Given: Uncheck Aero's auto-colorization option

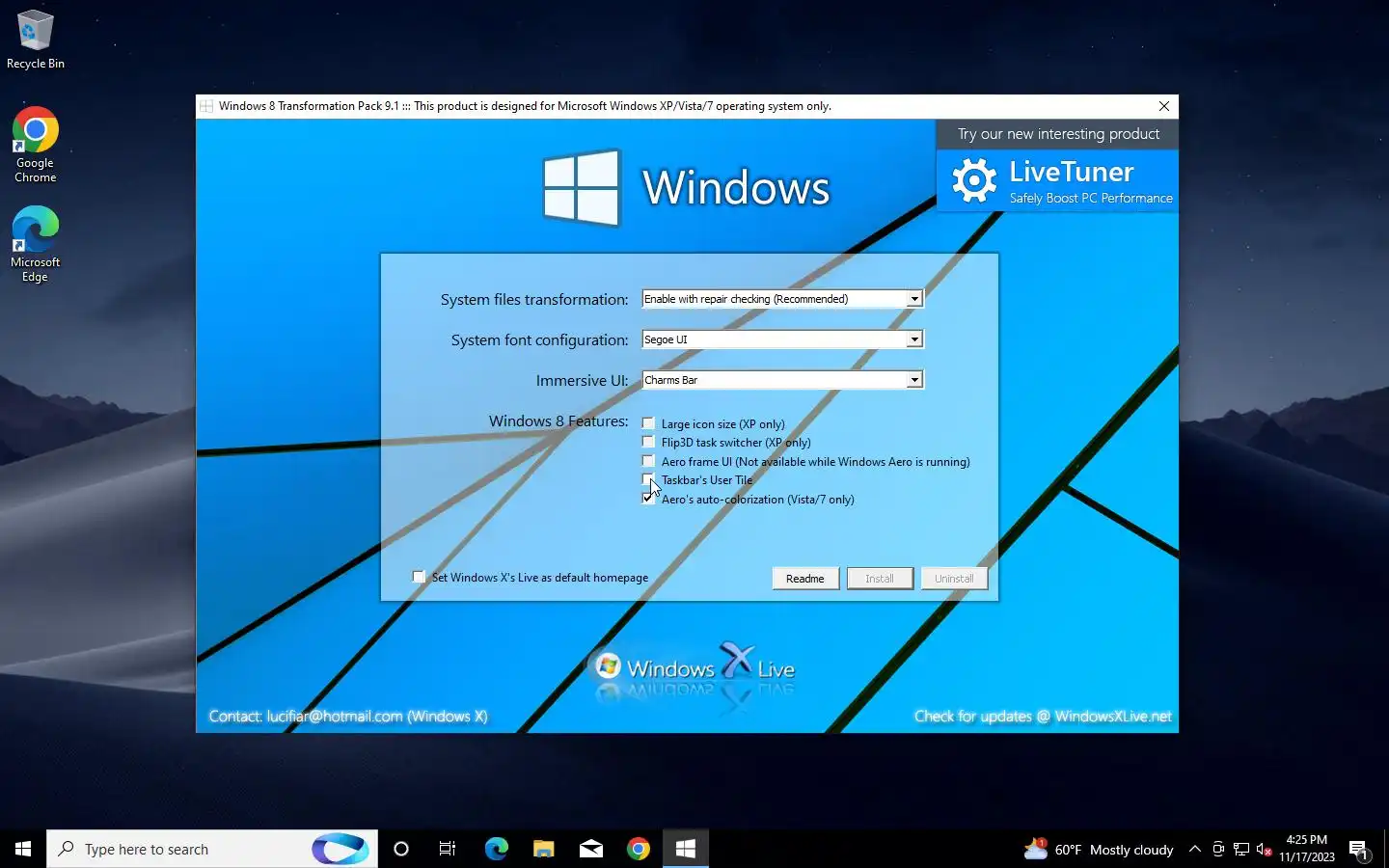Looking at the screenshot, I should pos(648,499).
